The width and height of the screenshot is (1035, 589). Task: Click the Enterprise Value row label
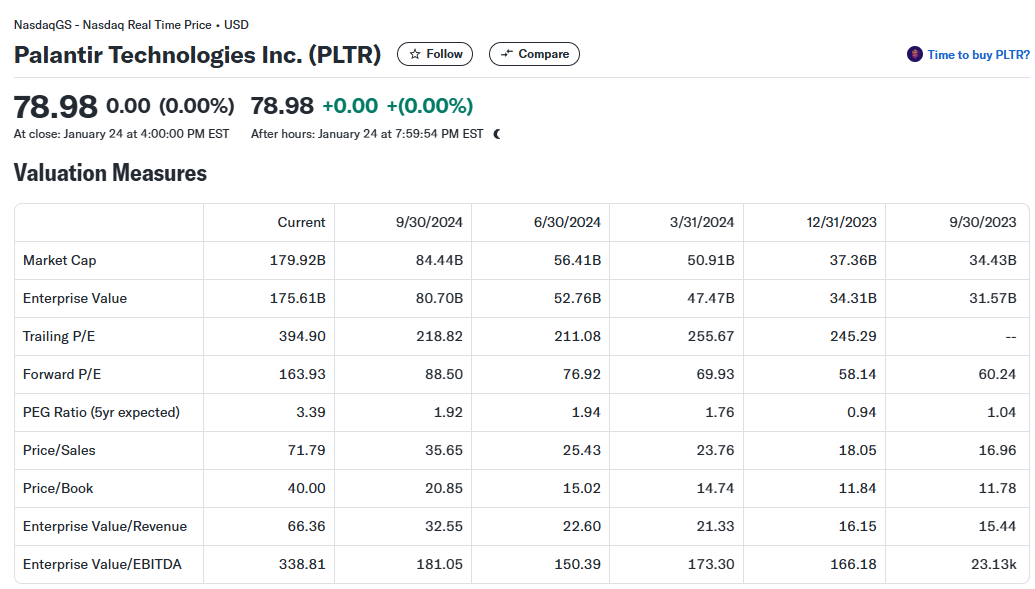tap(75, 298)
